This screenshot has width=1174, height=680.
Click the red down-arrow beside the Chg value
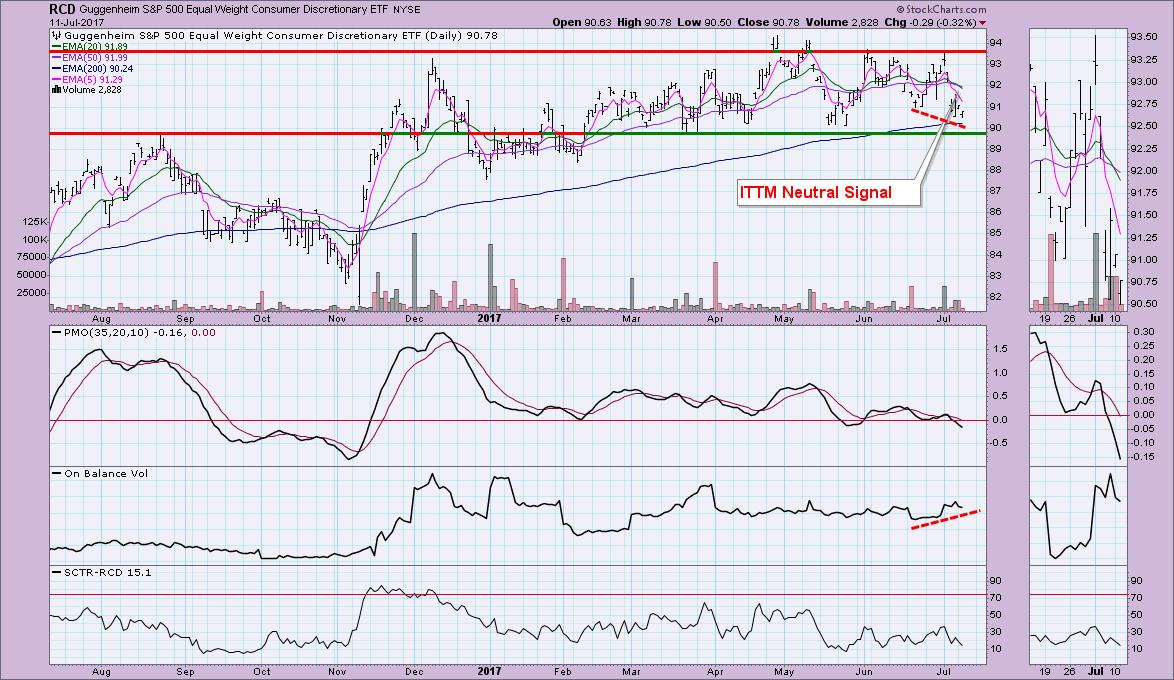[982, 23]
